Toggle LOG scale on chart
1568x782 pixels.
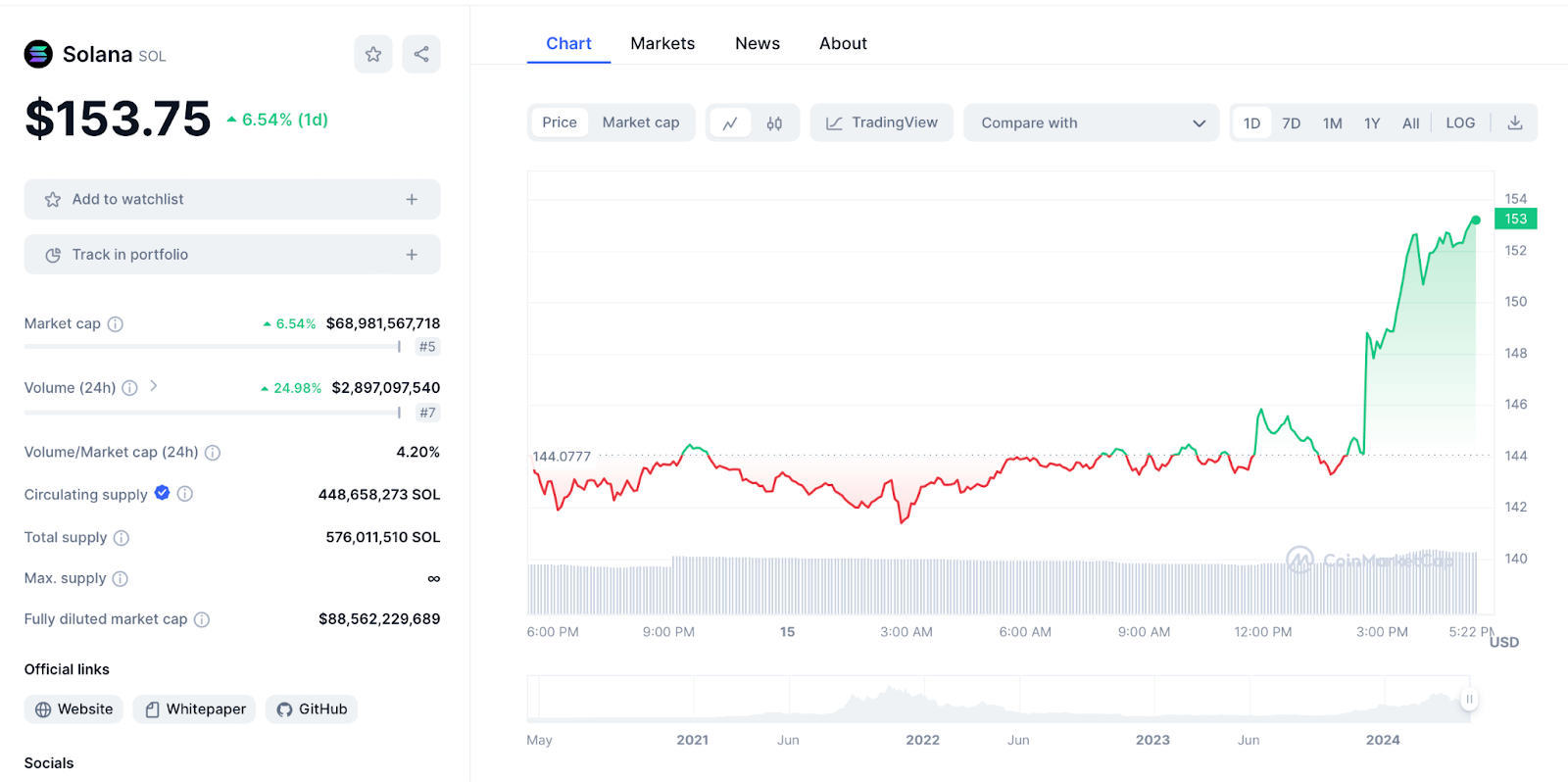[x=1460, y=122]
